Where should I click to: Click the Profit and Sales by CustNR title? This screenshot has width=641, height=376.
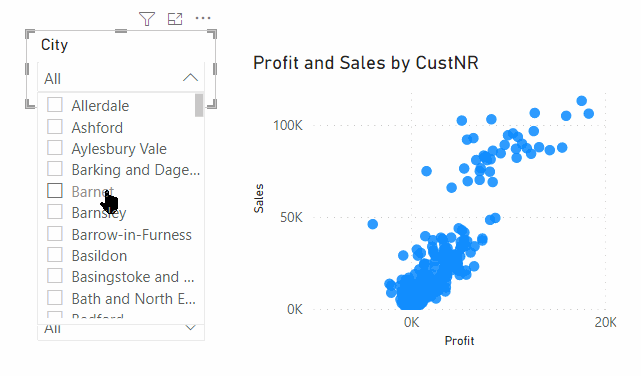[366, 63]
